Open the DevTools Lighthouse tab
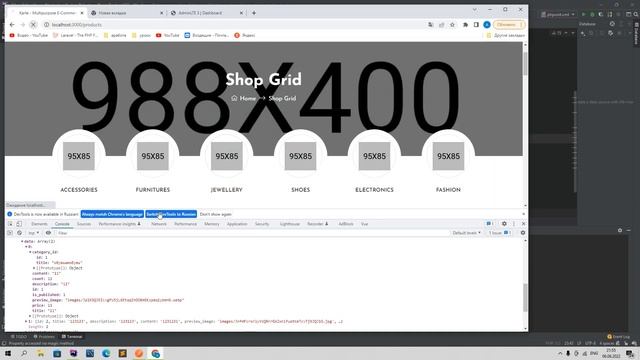 (x=290, y=224)
